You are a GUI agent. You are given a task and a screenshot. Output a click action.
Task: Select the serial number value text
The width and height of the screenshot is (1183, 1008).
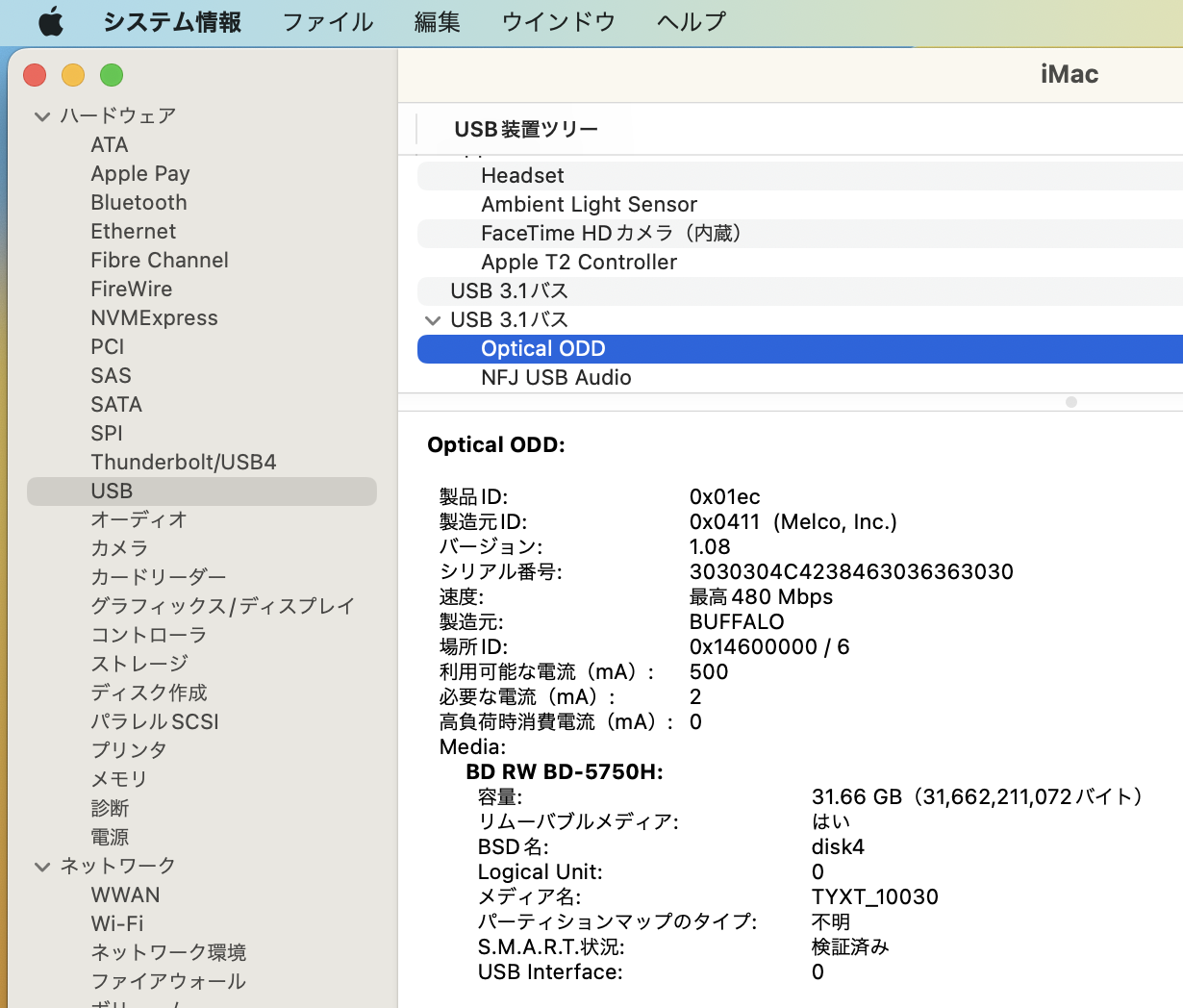pyautogui.click(x=851, y=572)
